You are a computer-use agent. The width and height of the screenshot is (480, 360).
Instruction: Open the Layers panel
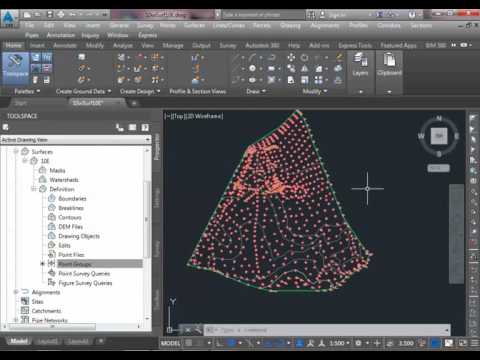point(360,66)
